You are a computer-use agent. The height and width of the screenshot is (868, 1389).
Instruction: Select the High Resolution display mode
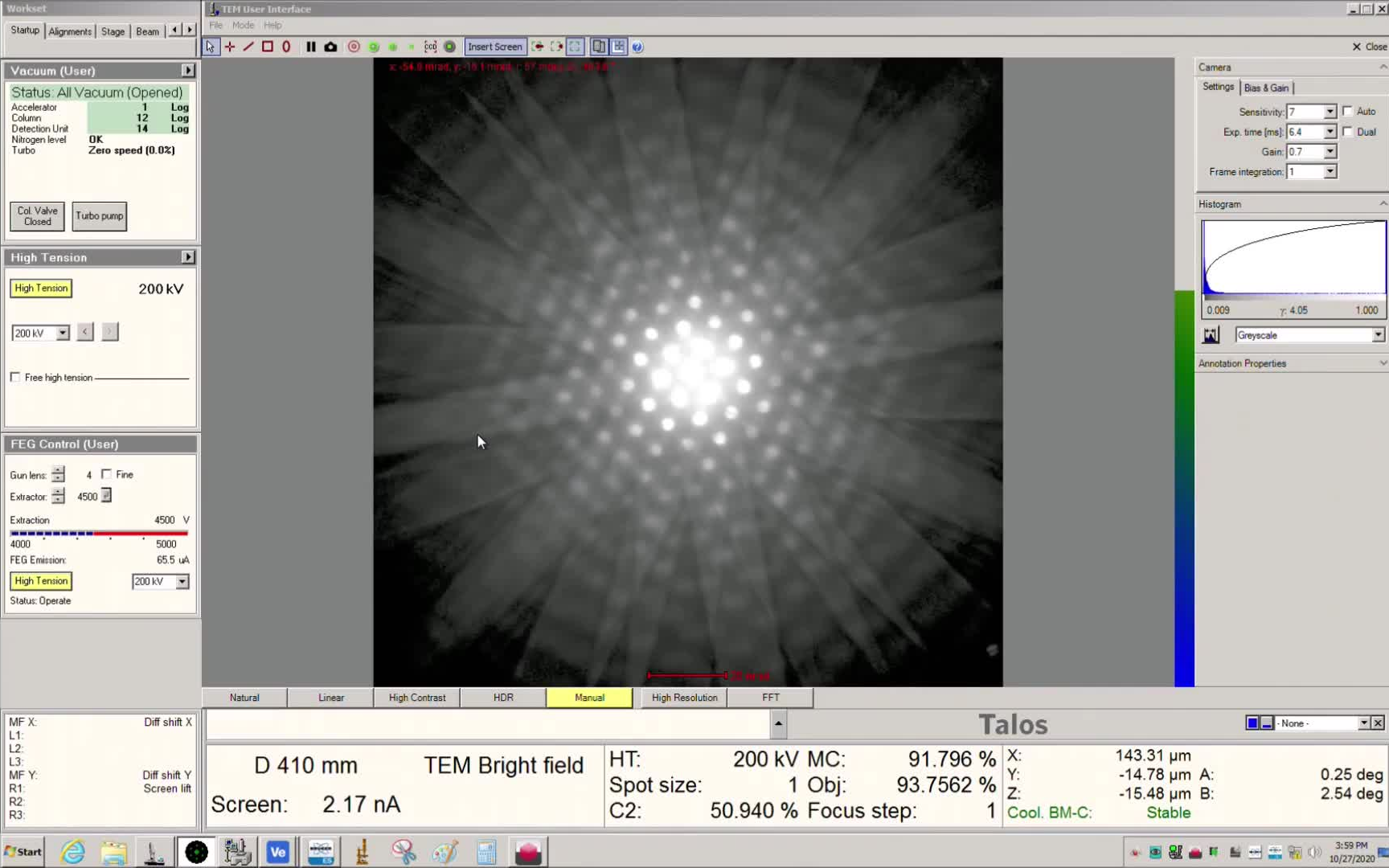click(x=683, y=697)
